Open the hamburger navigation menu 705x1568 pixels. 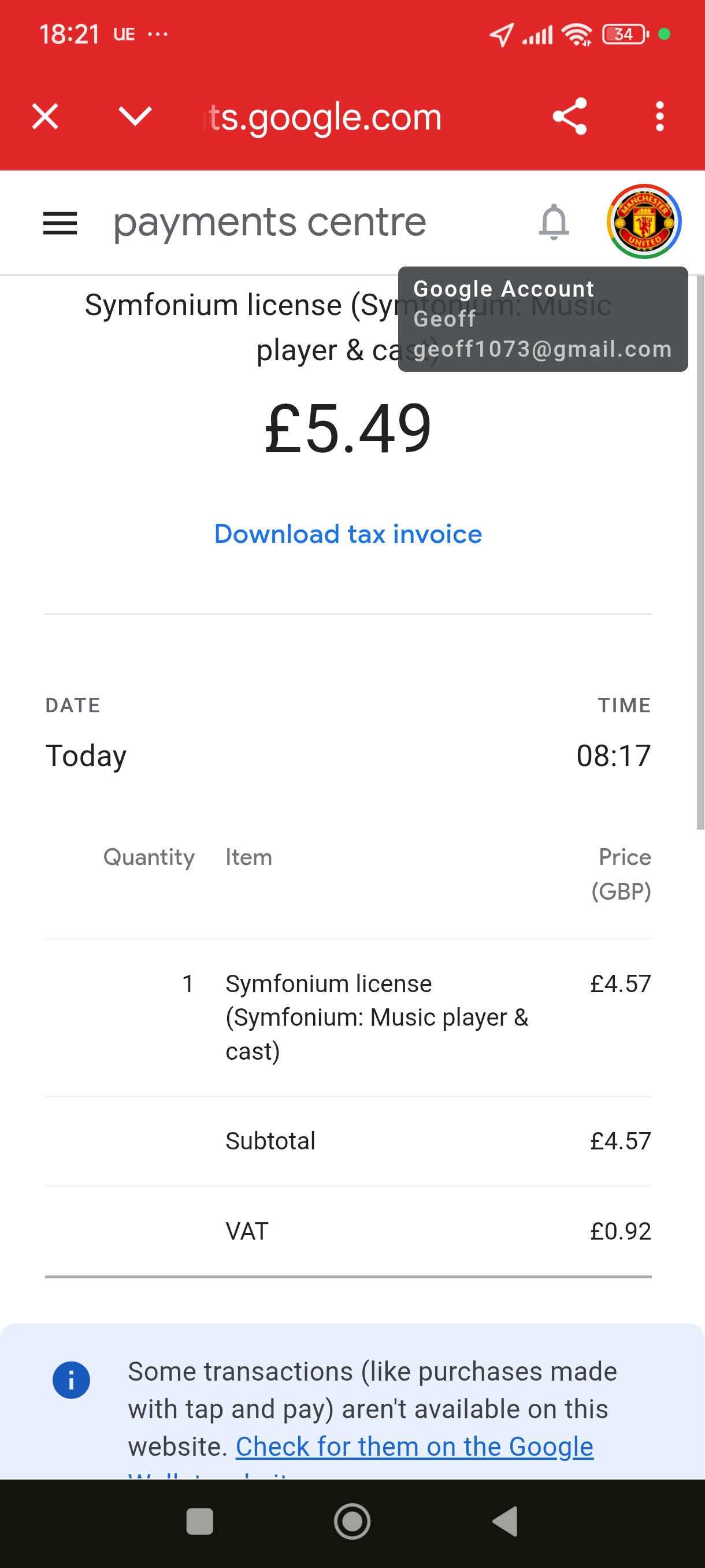click(60, 223)
